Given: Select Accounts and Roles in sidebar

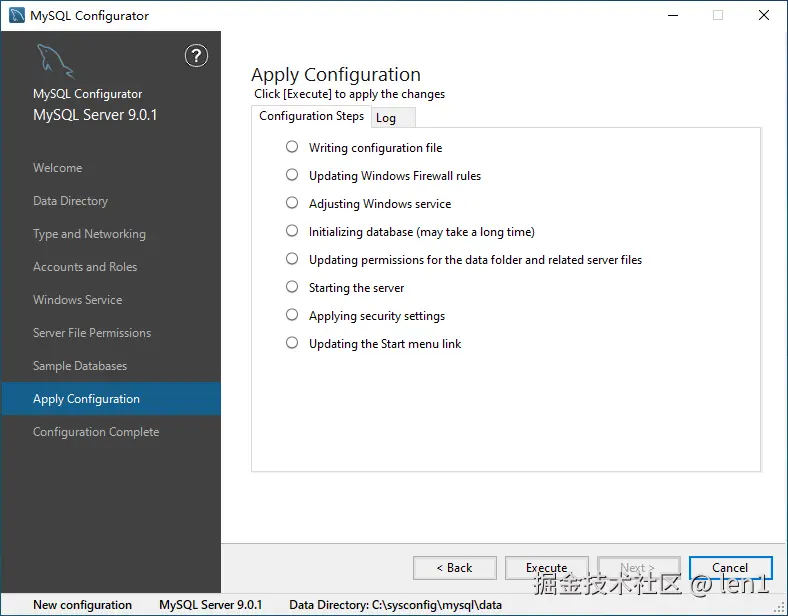Looking at the screenshot, I should (x=85, y=267).
